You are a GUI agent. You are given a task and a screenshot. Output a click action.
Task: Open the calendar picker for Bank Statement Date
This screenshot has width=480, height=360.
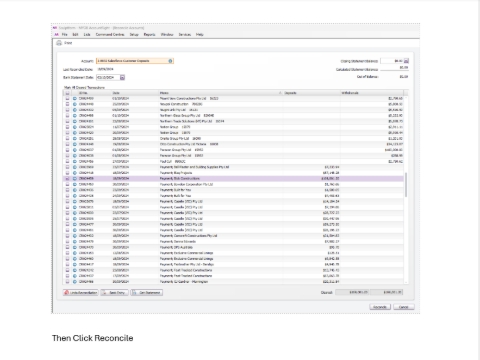[x=122, y=77]
